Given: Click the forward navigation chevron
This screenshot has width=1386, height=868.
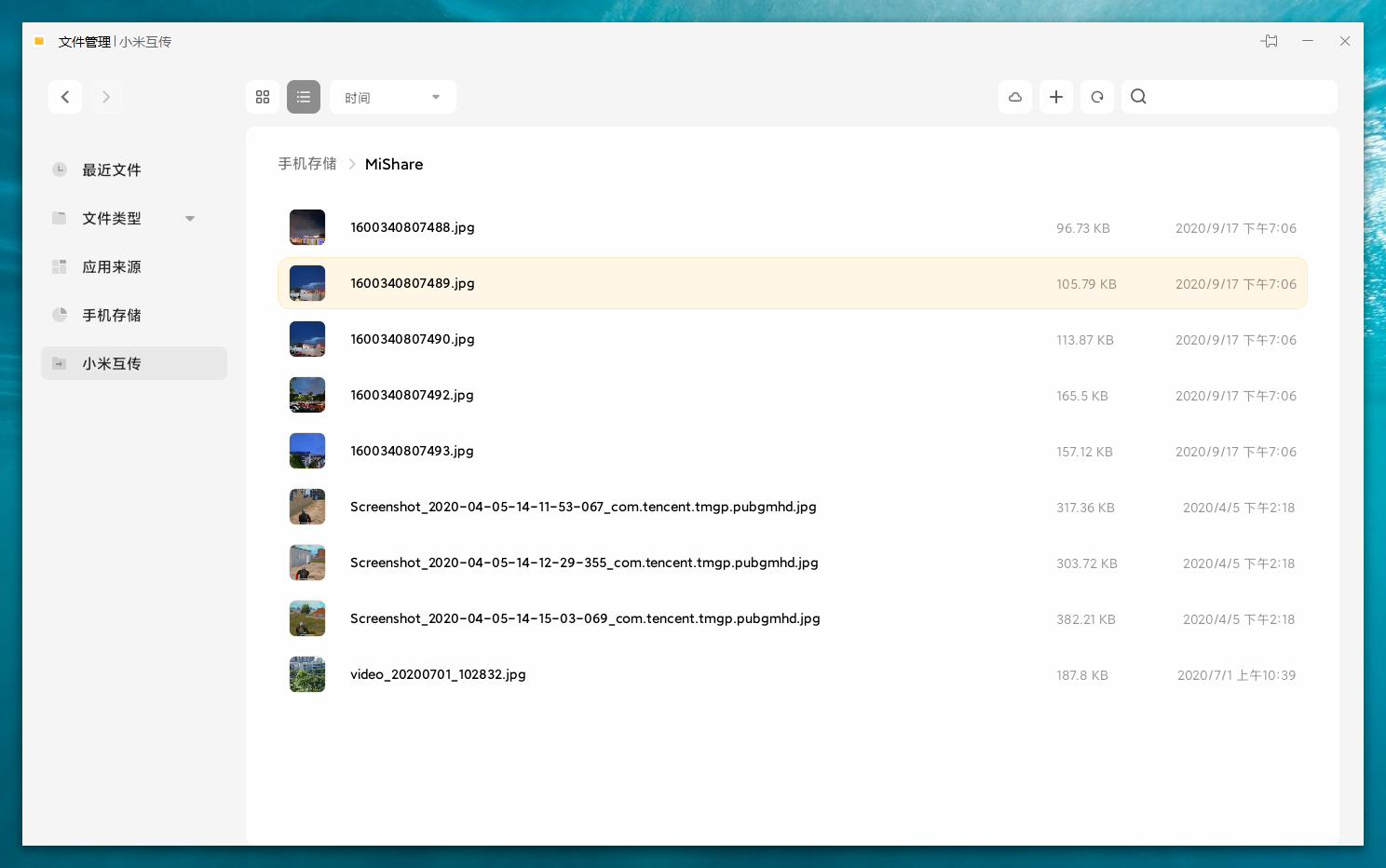Looking at the screenshot, I should [x=106, y=97].
